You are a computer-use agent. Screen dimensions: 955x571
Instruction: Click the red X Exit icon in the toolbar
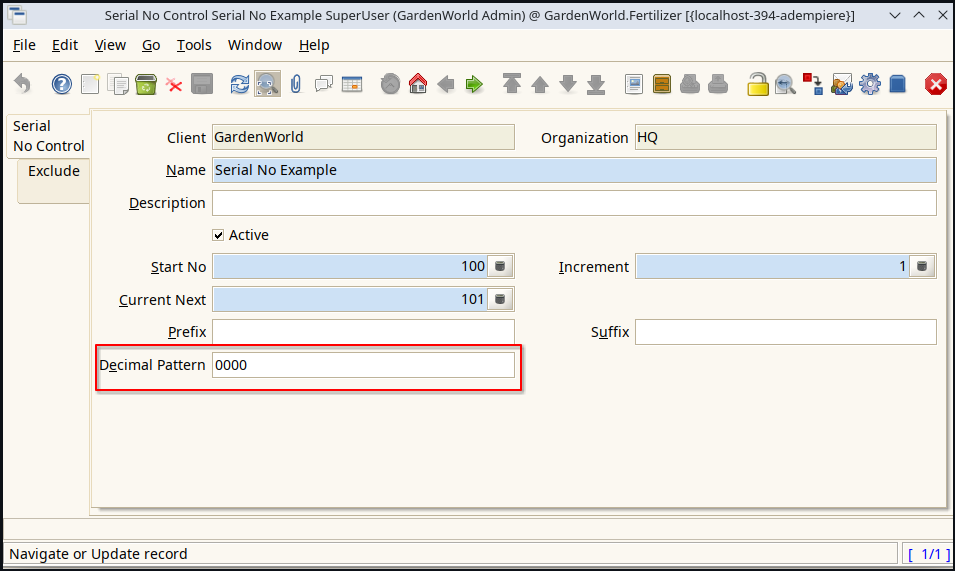pos(936,85)
